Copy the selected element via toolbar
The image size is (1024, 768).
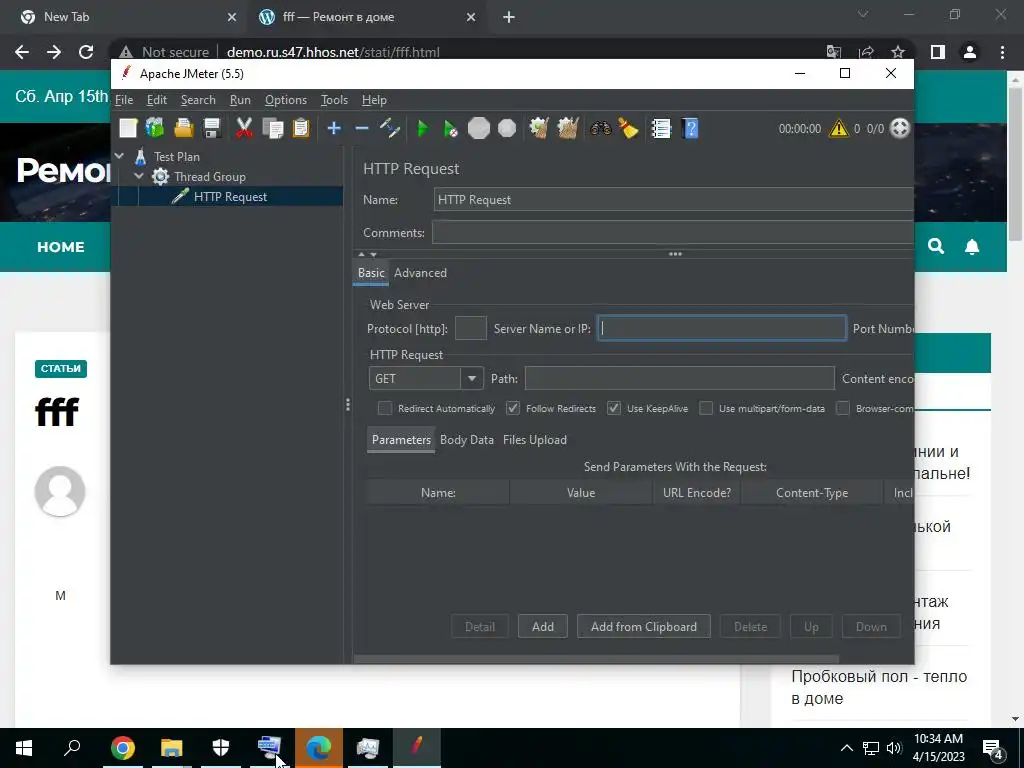[x=272, y=129]
